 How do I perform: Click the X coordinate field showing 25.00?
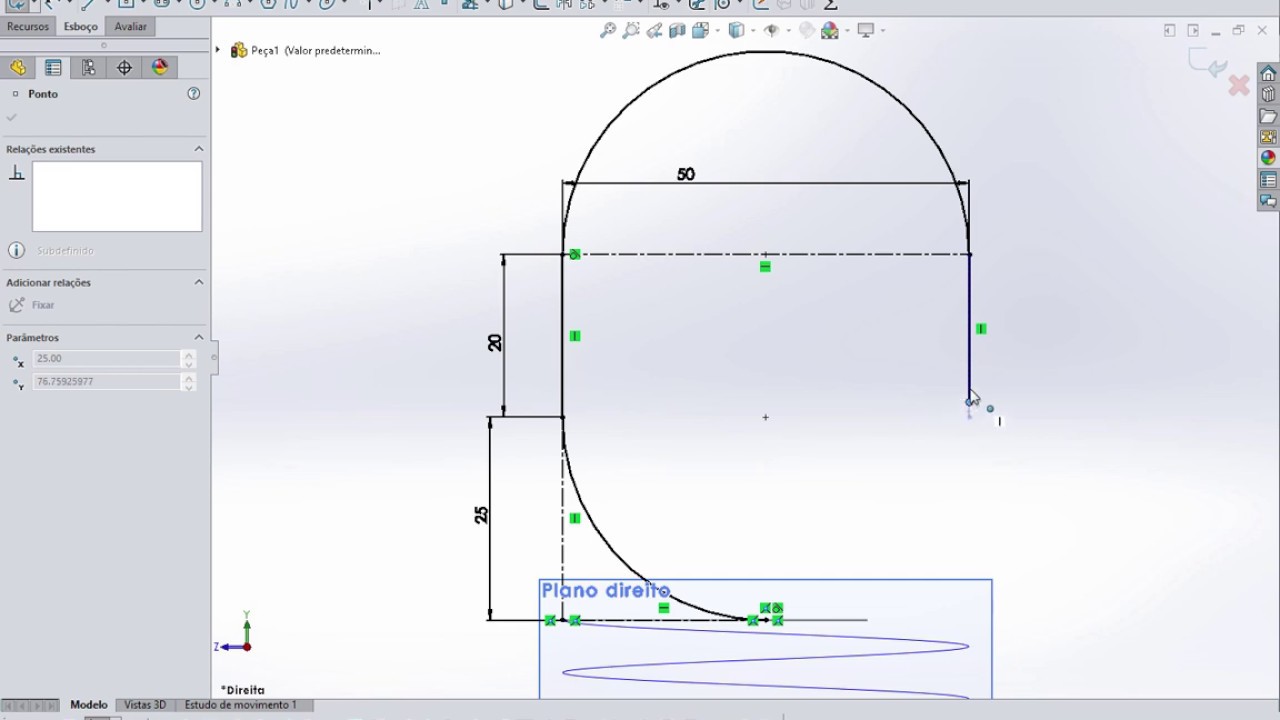coord(107,358)
